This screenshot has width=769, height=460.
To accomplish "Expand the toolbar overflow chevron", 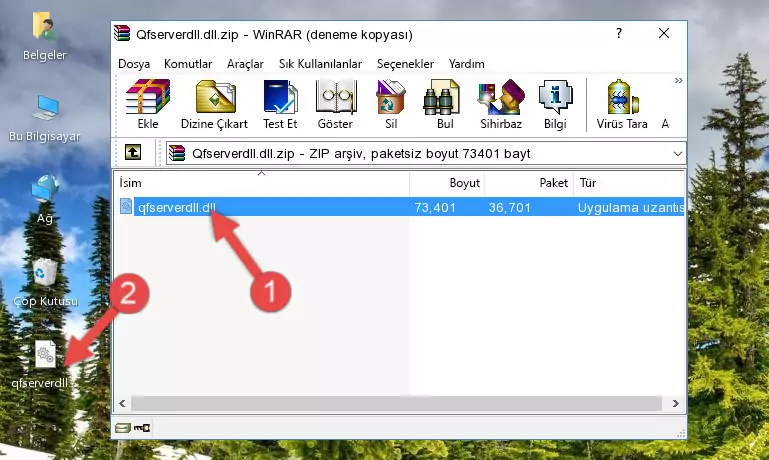I will point(678,81).
